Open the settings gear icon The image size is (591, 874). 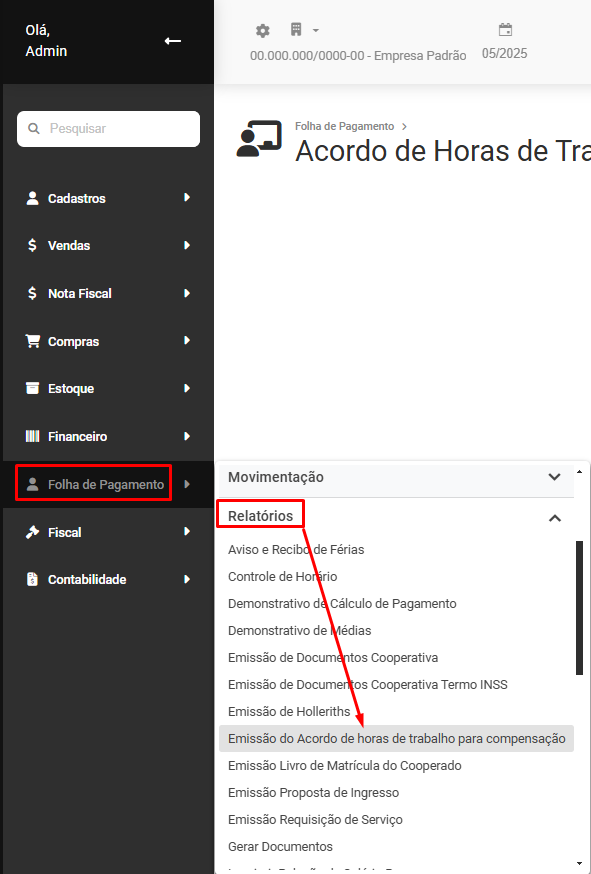pyautogui.click(x=263, y=31)
